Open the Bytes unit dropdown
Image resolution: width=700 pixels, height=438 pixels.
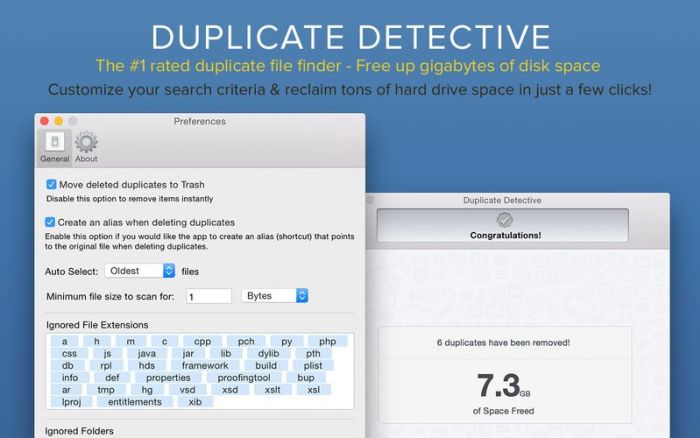pos(275,296)
